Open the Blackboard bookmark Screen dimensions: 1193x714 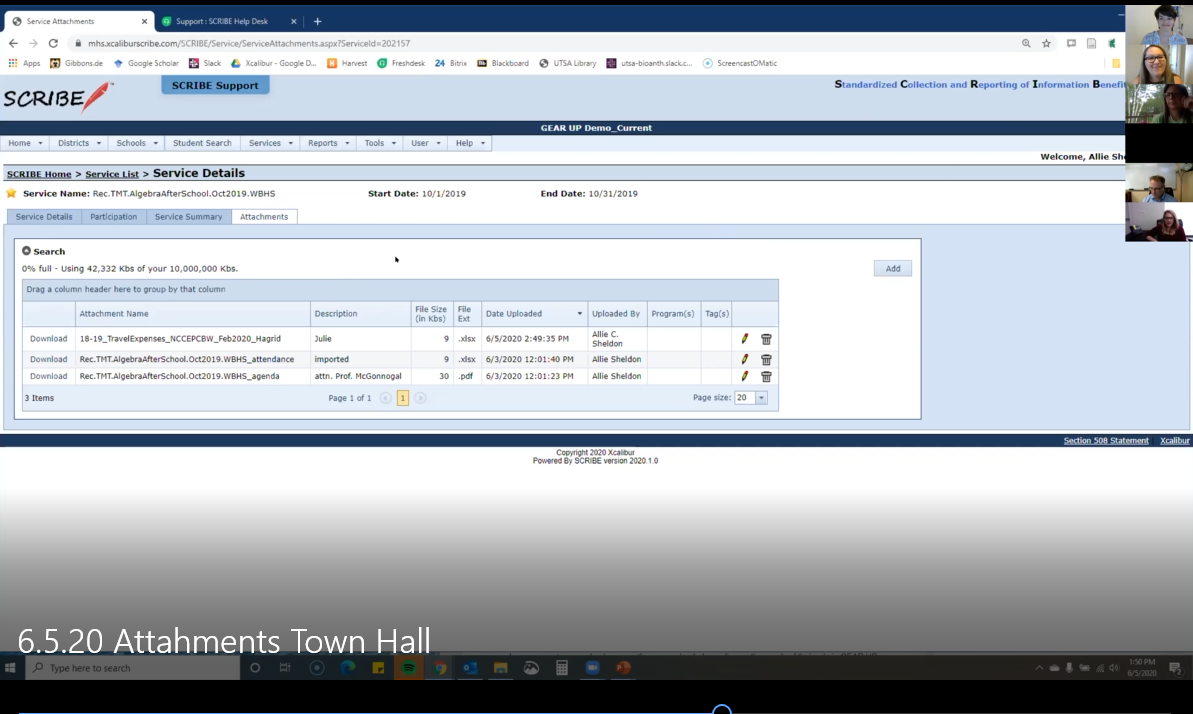(503, 63)
